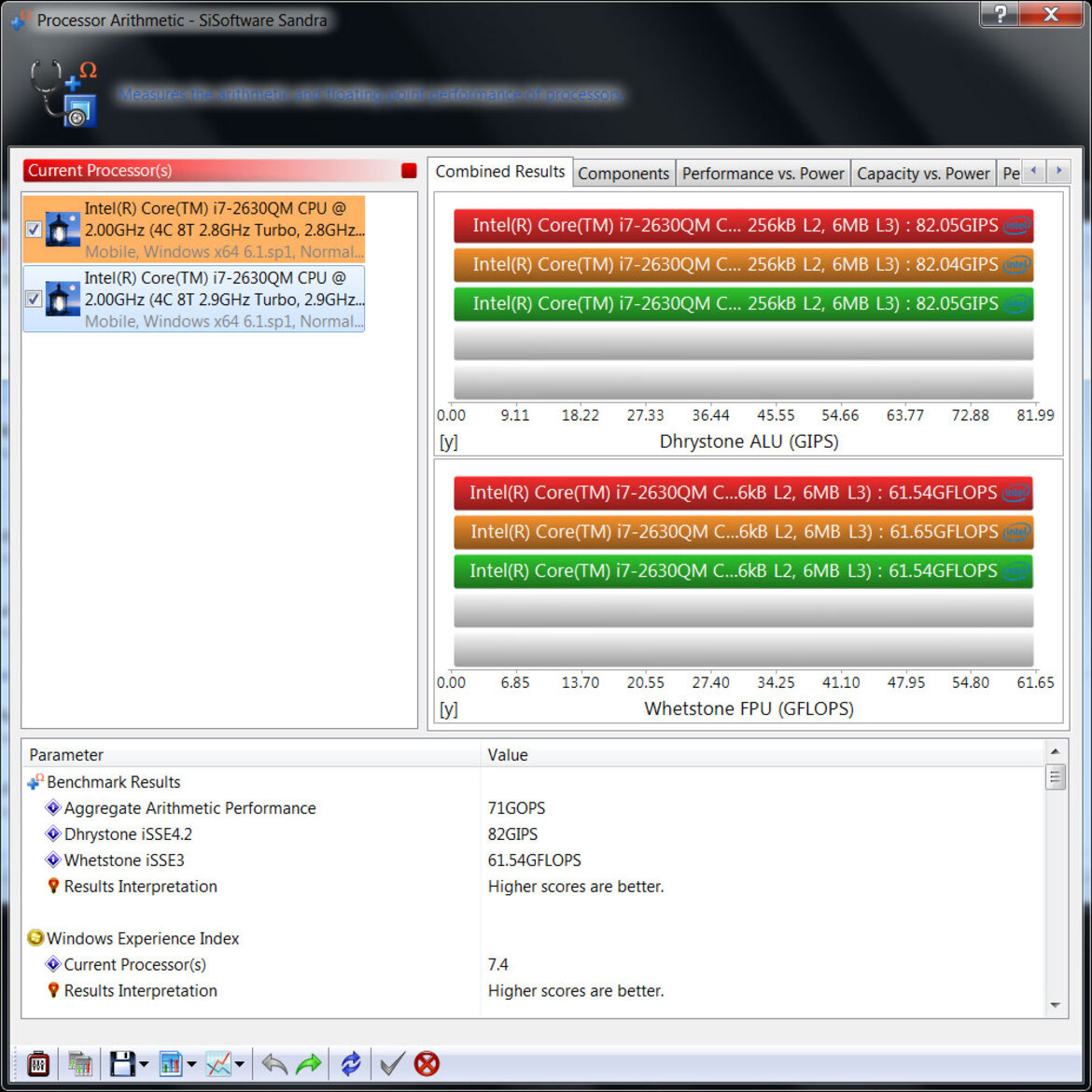Select the orange 61.65GFLOPS Whetstone bar

coord(743,532)
